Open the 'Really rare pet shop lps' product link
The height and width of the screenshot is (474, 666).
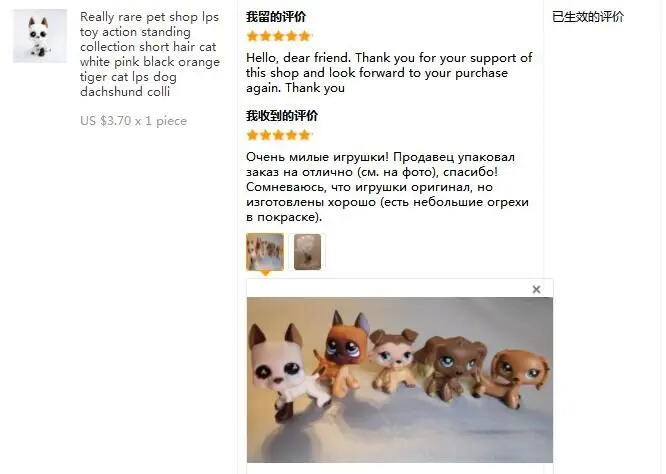click(x=150, y=54)
